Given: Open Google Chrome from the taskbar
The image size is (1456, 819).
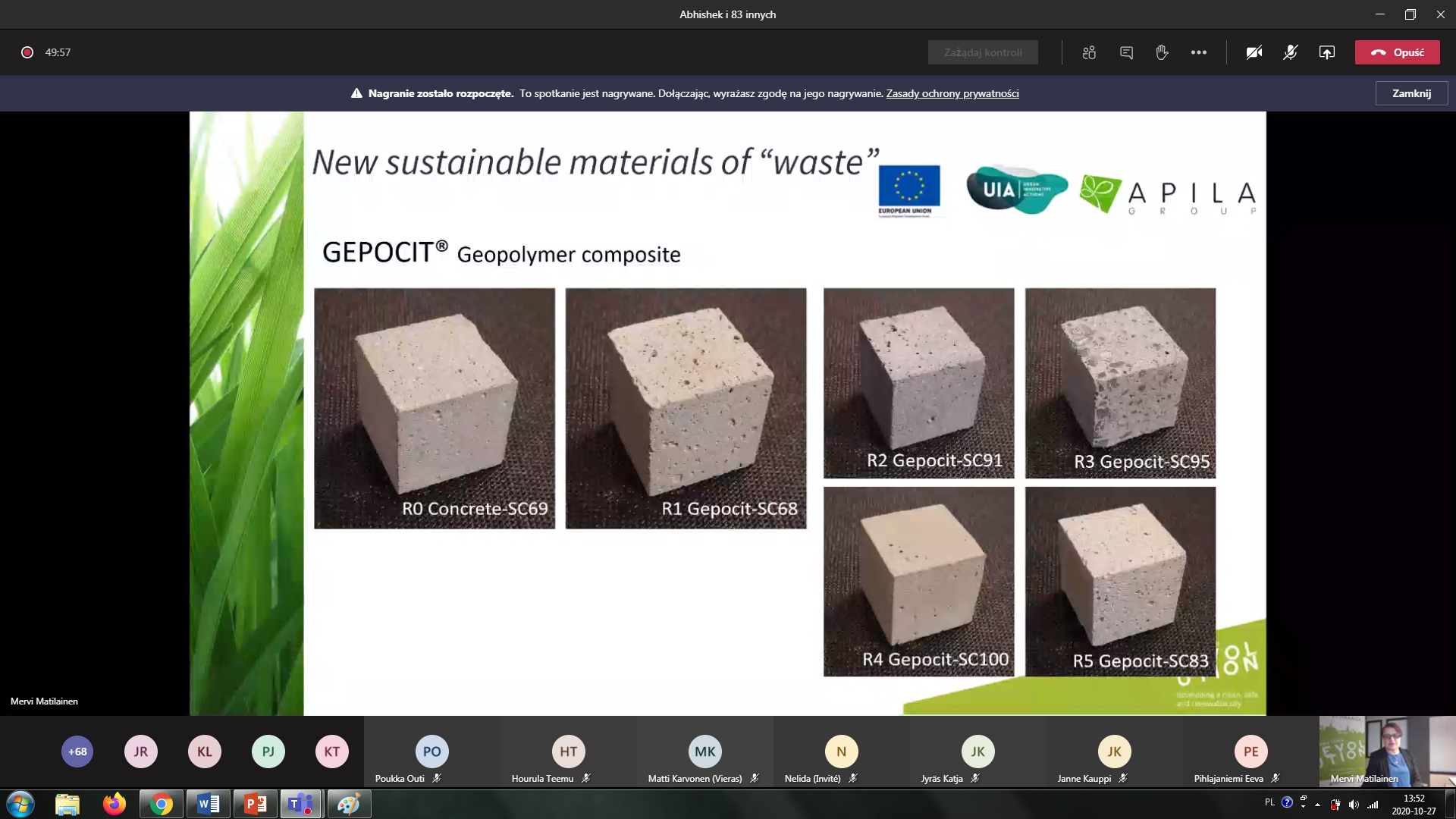Looking at the screenshot, I should click(161, 804).
